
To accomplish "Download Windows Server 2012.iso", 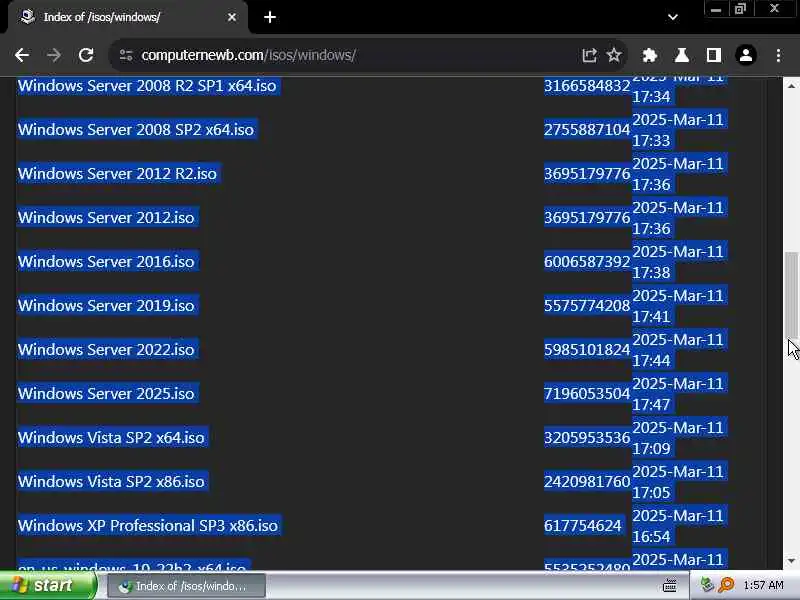I will click(106, 217).
